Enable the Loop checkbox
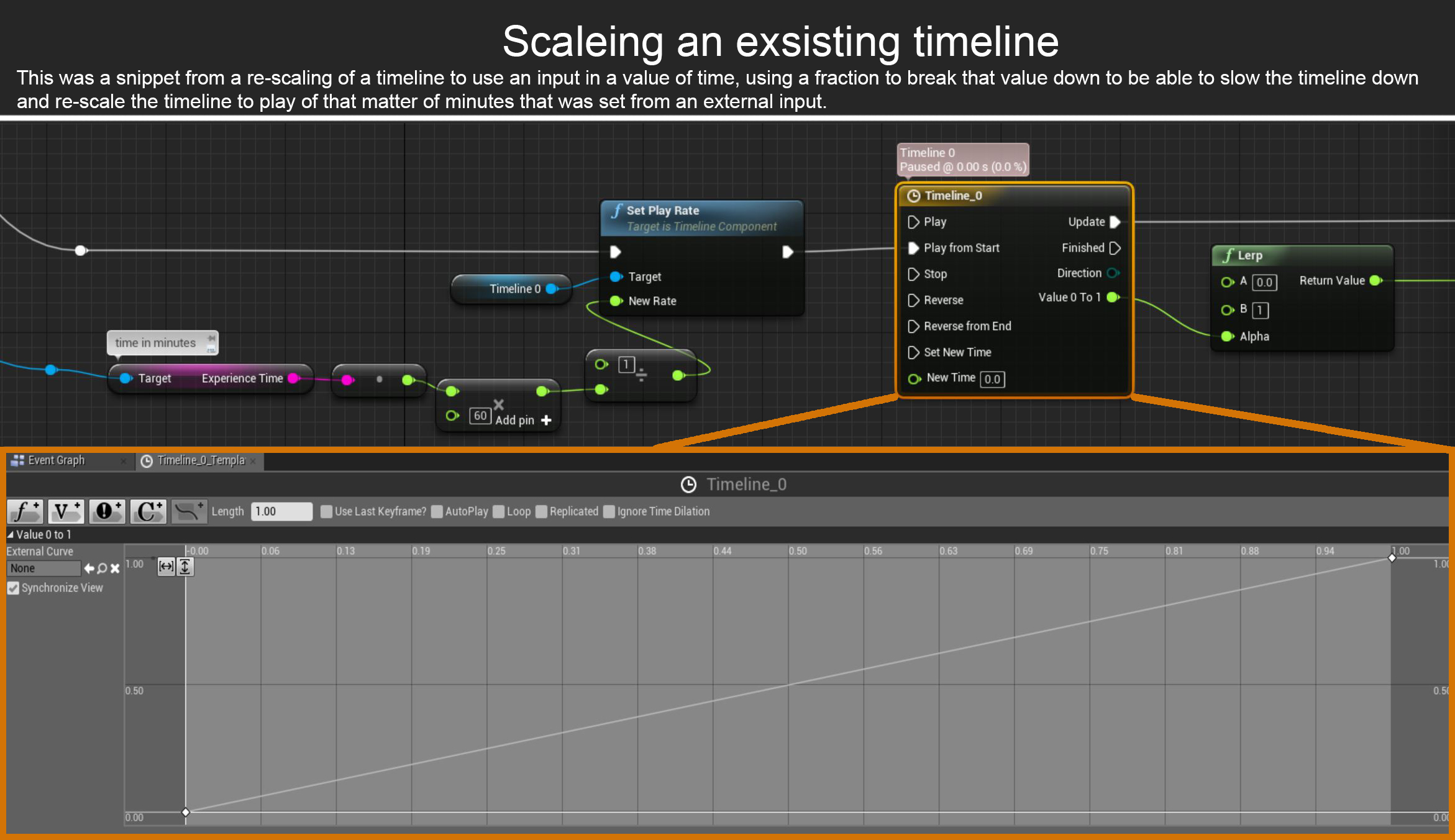This screenshot has width=1455, height=840. (499, 511)
